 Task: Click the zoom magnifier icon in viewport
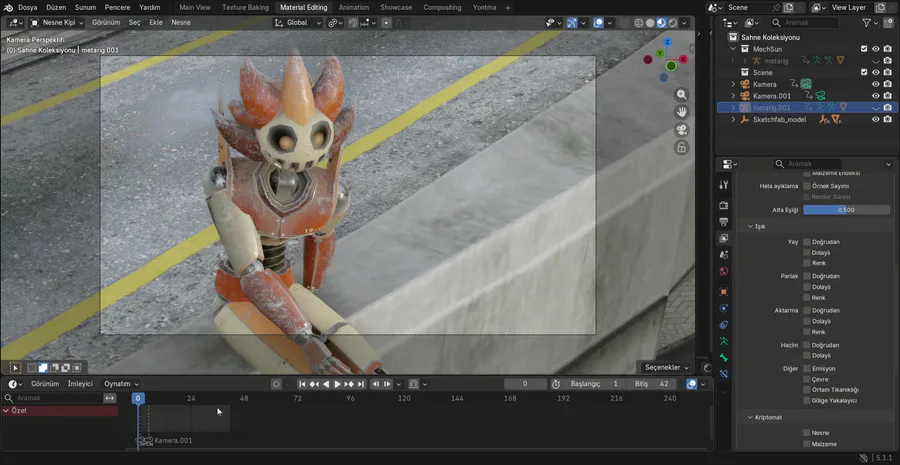coord(682,94)
